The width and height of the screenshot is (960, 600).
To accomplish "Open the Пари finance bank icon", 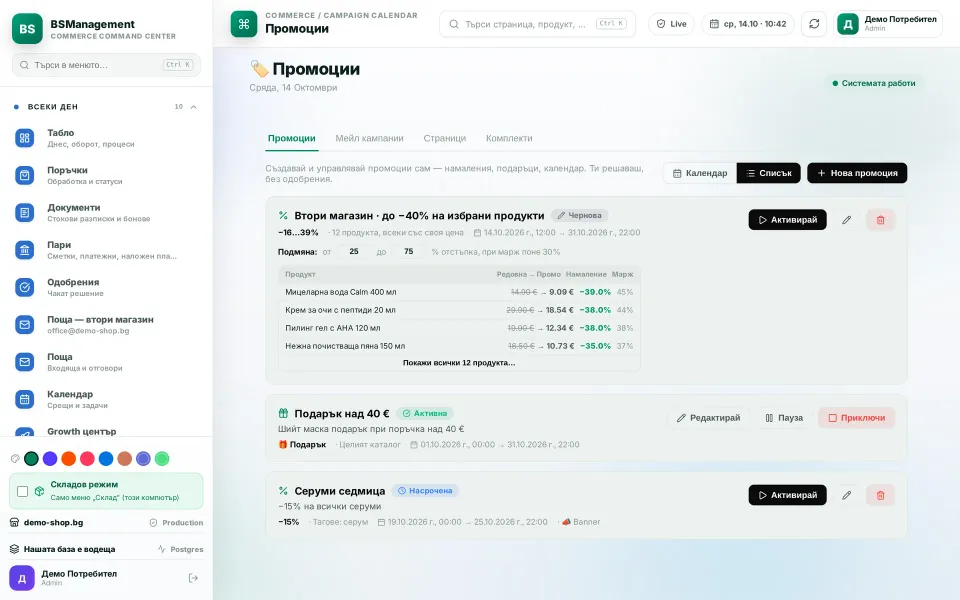I will pyautogui.click(x=24, y=250).
